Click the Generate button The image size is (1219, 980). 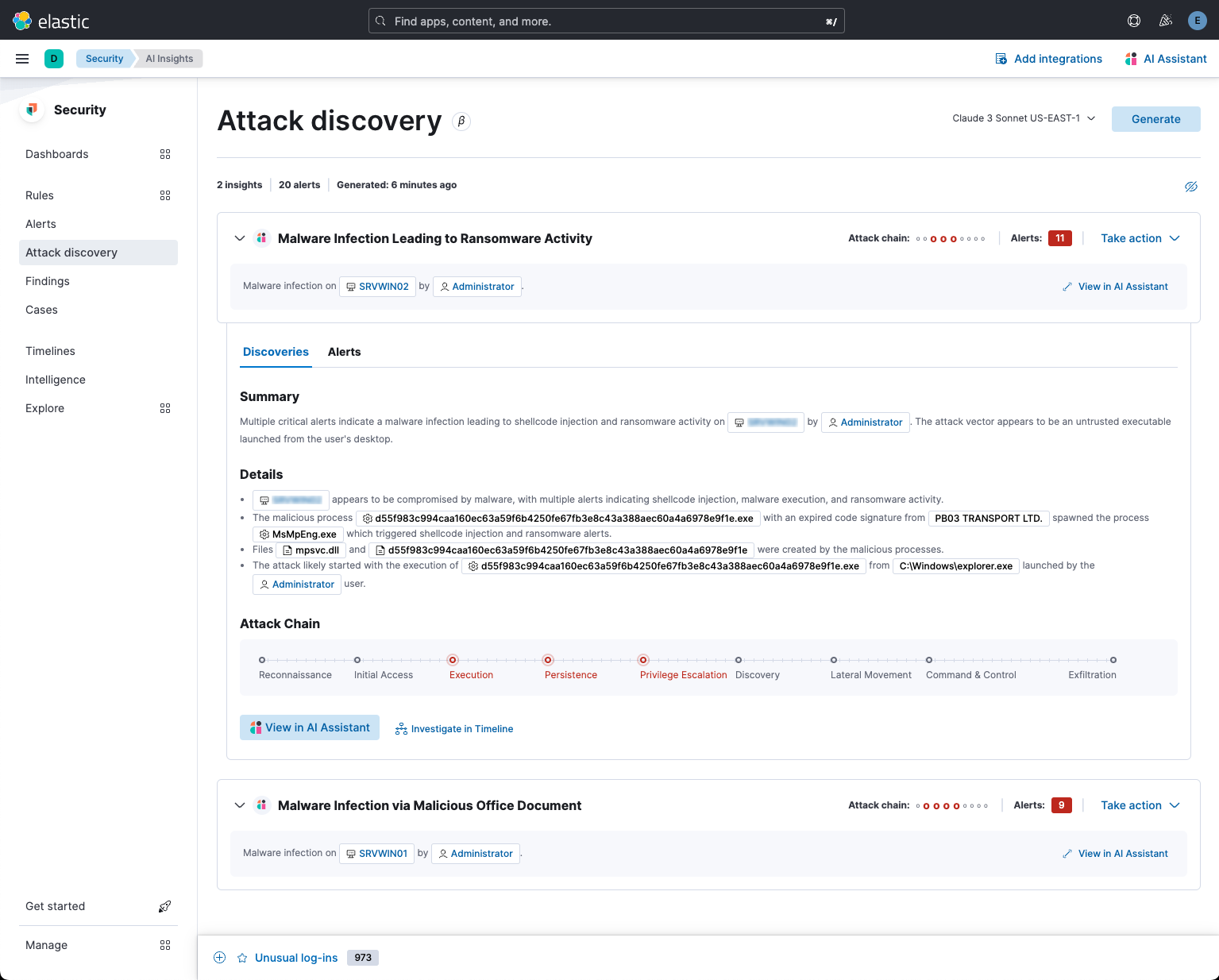(1155, 119)
